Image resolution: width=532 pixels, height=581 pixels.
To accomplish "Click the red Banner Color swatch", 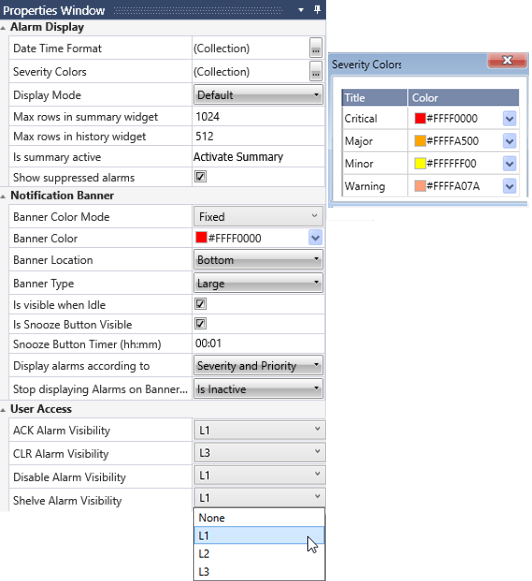I will (x=201, y=238).
